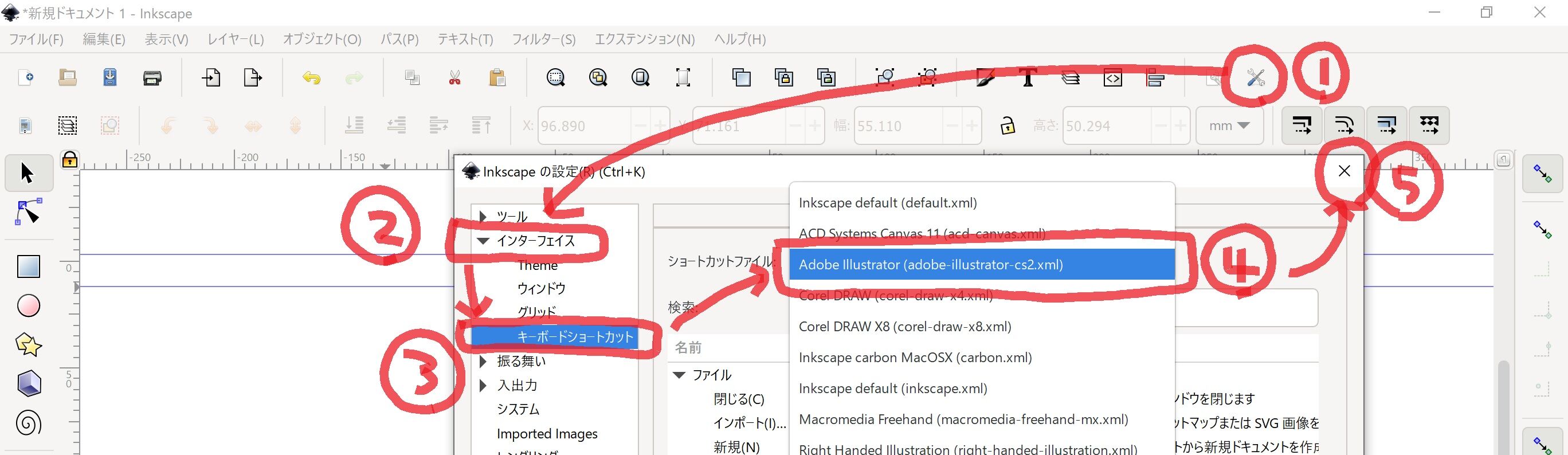This screenshot has width=1568, height=455.
Task: Zoom to fit the drawing
Action: (x=598, y=77)
